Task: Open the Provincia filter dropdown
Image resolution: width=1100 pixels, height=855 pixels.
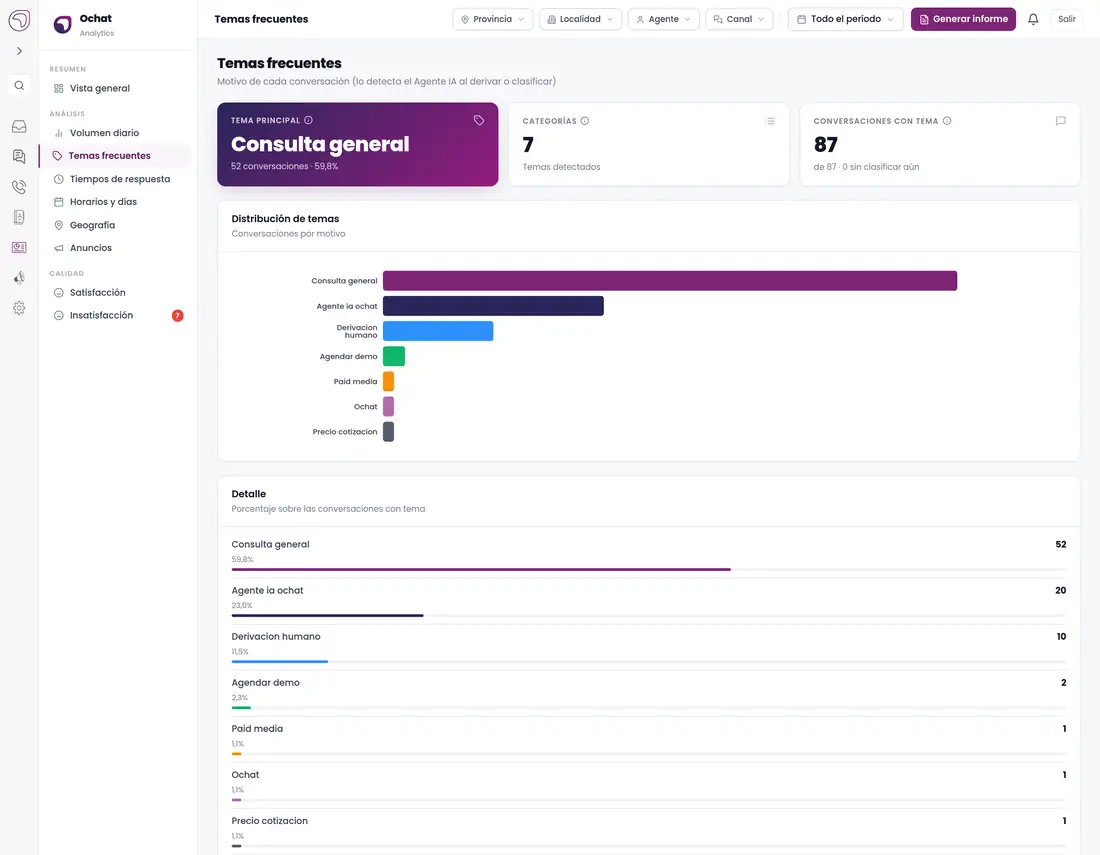Action: pyautogui.click(x=492, y=20)
